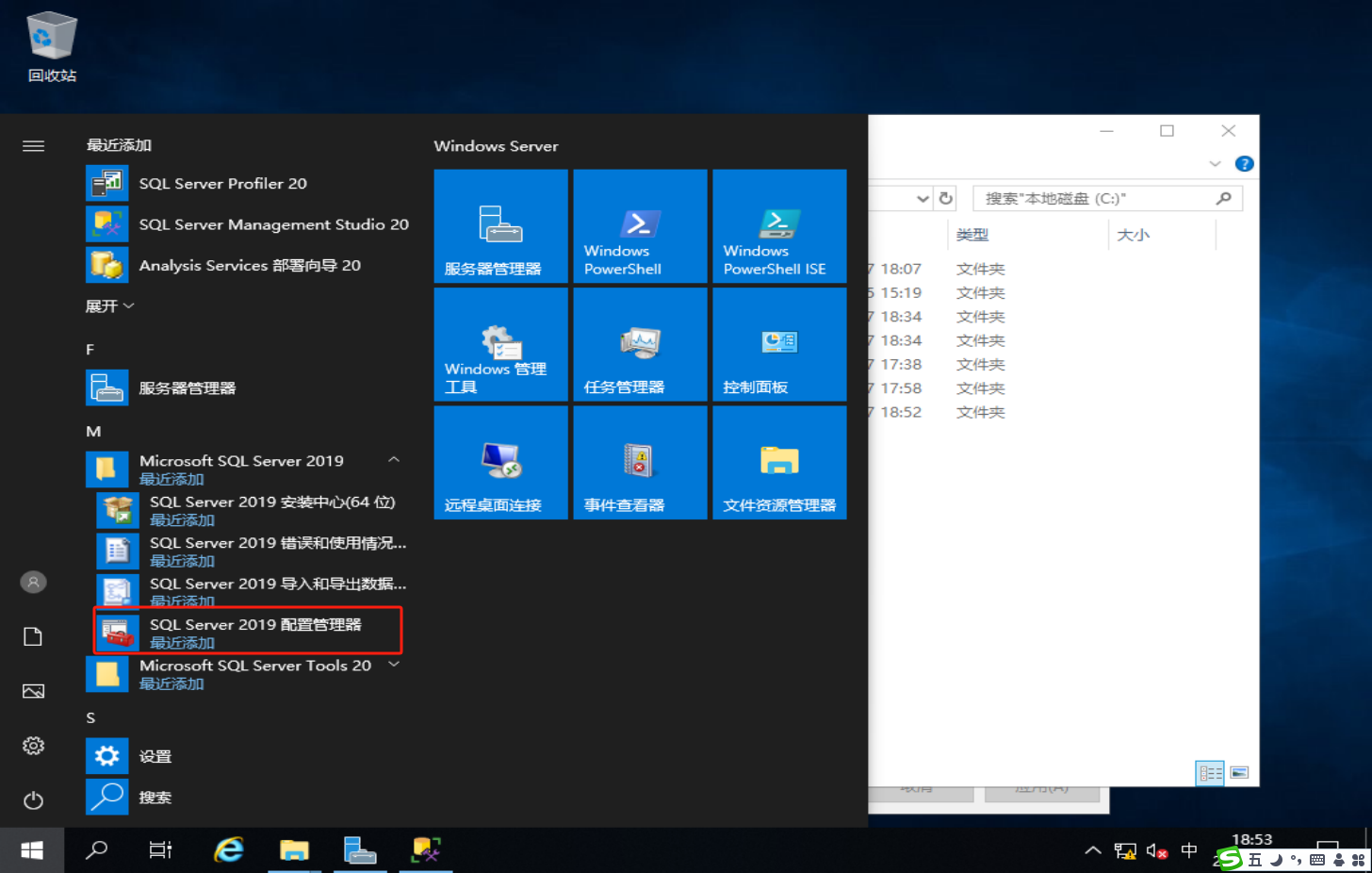Click the S letter group header
Viewport: 1372px width, 873px height.
coord(90,718)
